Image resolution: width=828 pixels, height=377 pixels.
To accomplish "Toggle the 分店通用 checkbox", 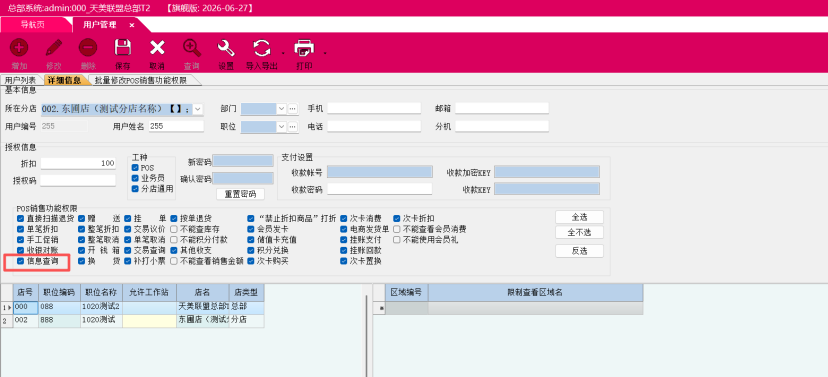I will click(135, 188).
